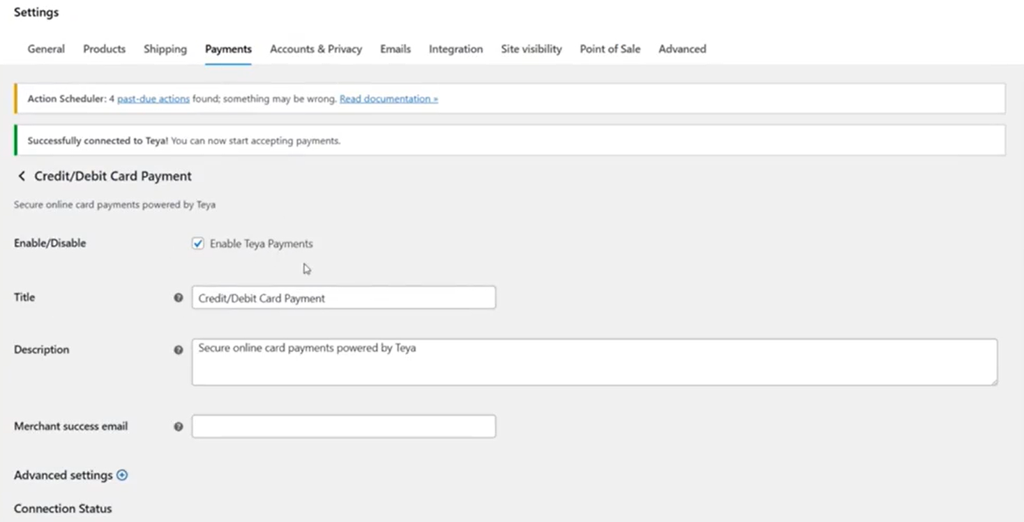Screen dimensions: 1024x522
Task: Click the Successfully connected to Teya! notice text
Action: point(184,140)
